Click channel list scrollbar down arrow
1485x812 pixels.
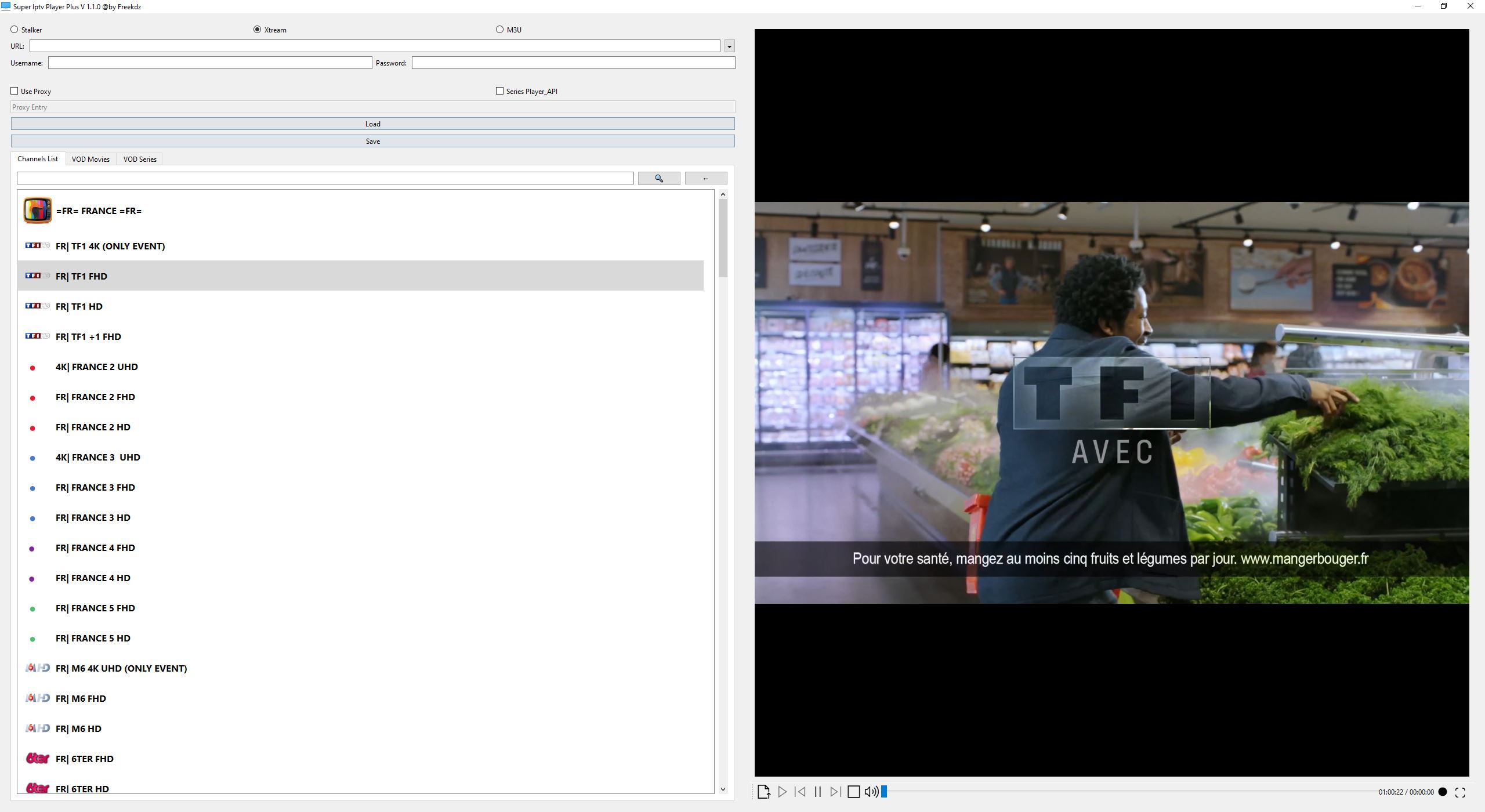(x=723, y=789)
